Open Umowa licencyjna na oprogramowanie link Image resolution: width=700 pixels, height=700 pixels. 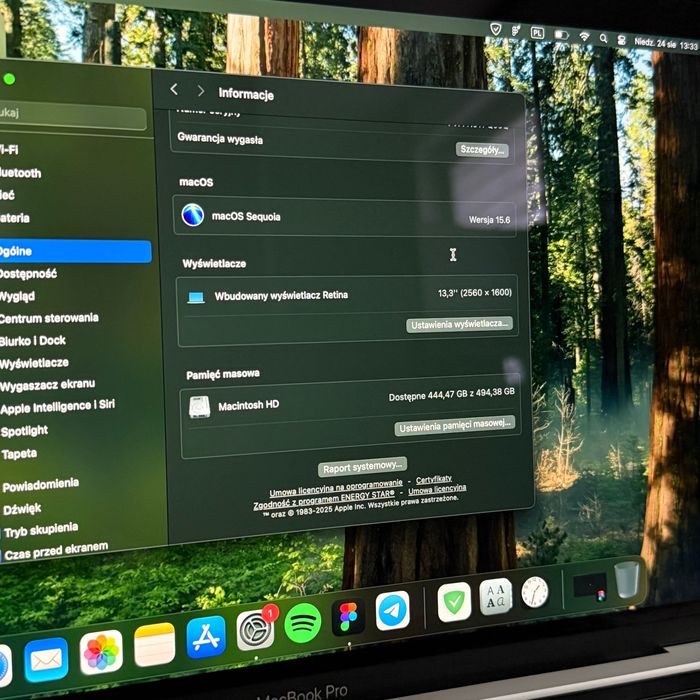coord(336,488)
